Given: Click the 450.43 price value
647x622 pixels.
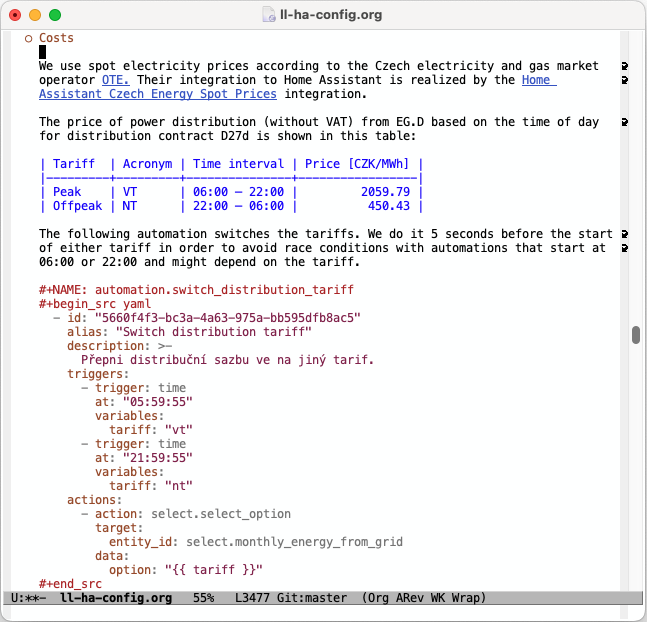Looking at the screenshot, I should pos(389,206).
